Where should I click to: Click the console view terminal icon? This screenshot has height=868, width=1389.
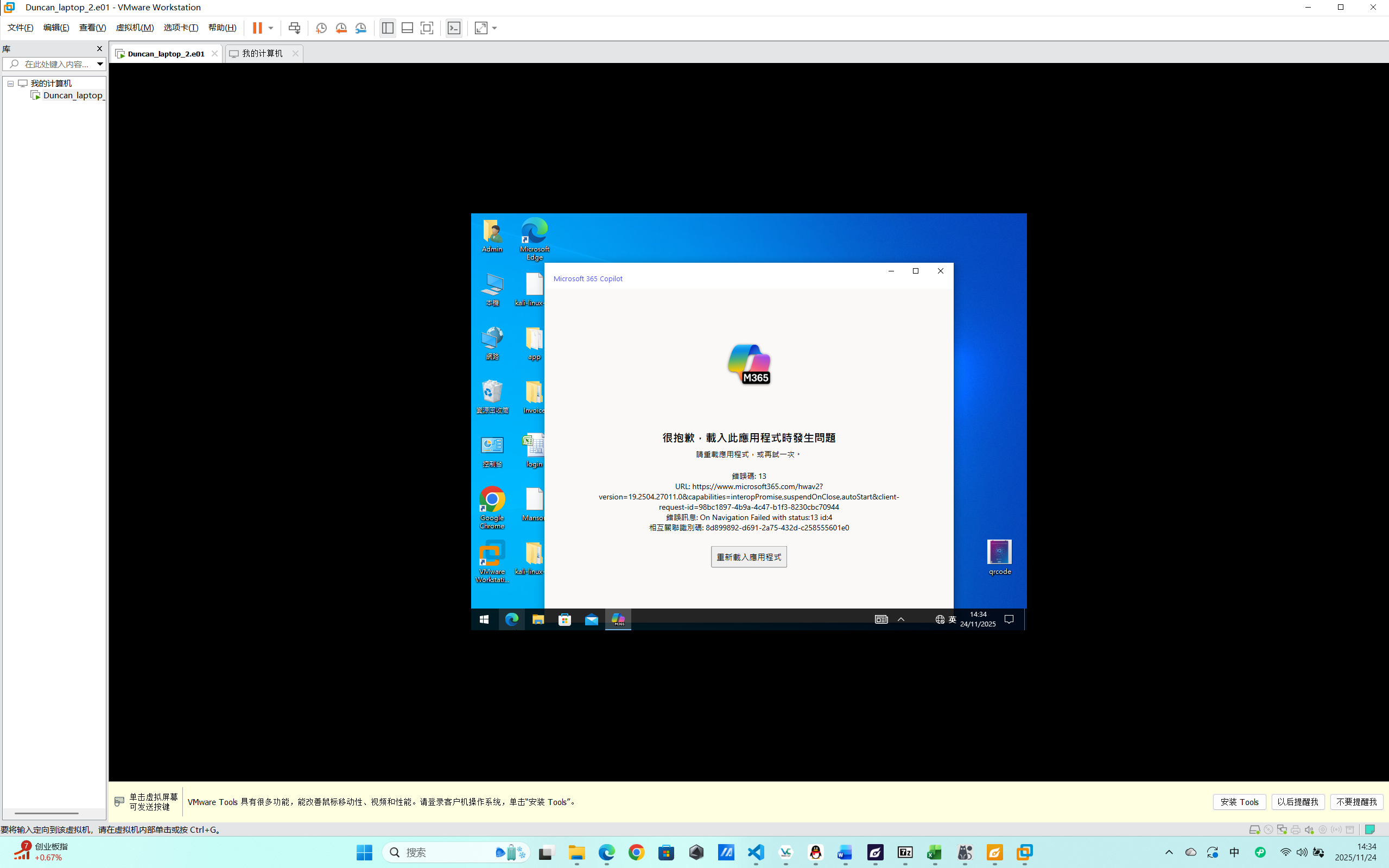454,28
